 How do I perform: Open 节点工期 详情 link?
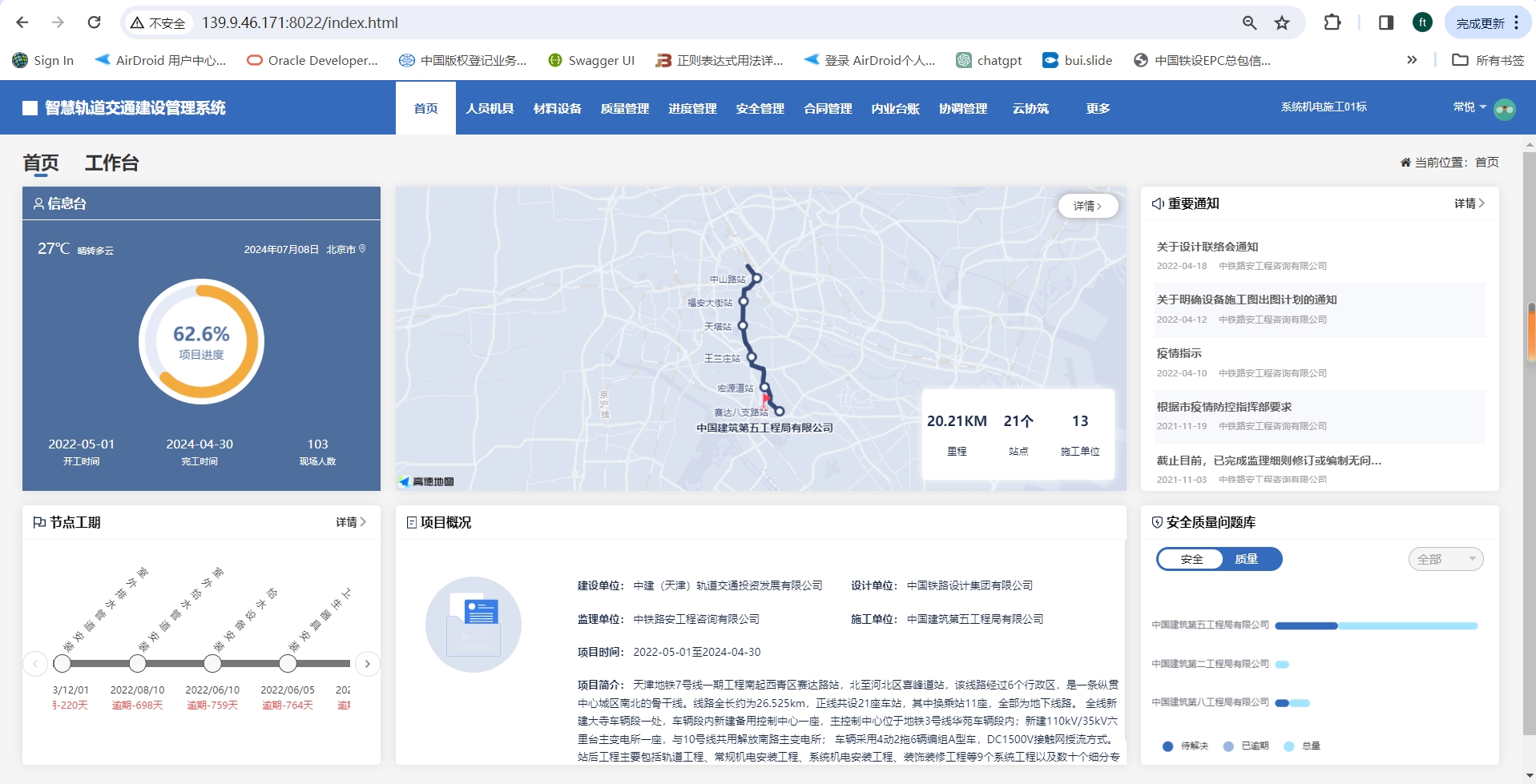351,522
